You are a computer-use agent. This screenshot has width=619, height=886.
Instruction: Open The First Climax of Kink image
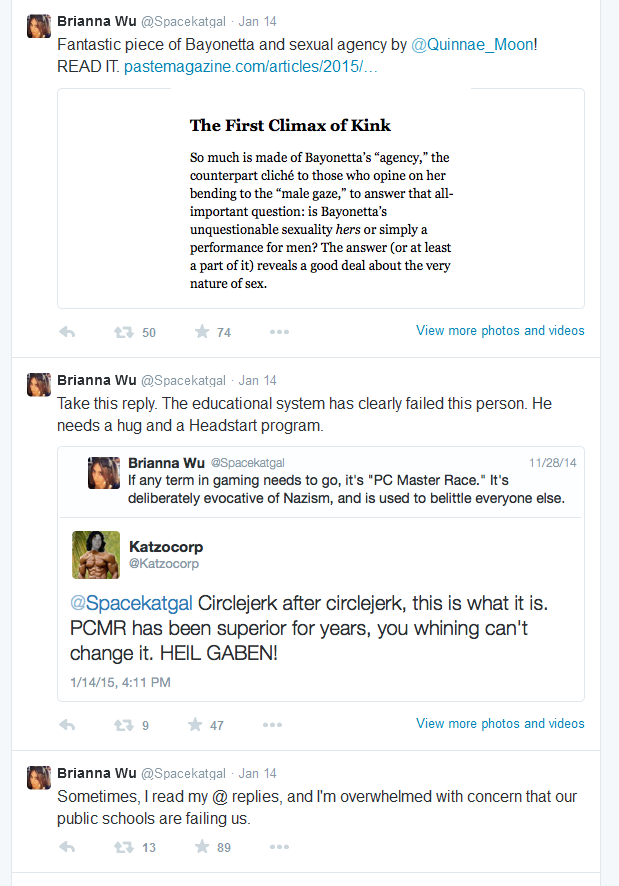[x=321, y=198]
